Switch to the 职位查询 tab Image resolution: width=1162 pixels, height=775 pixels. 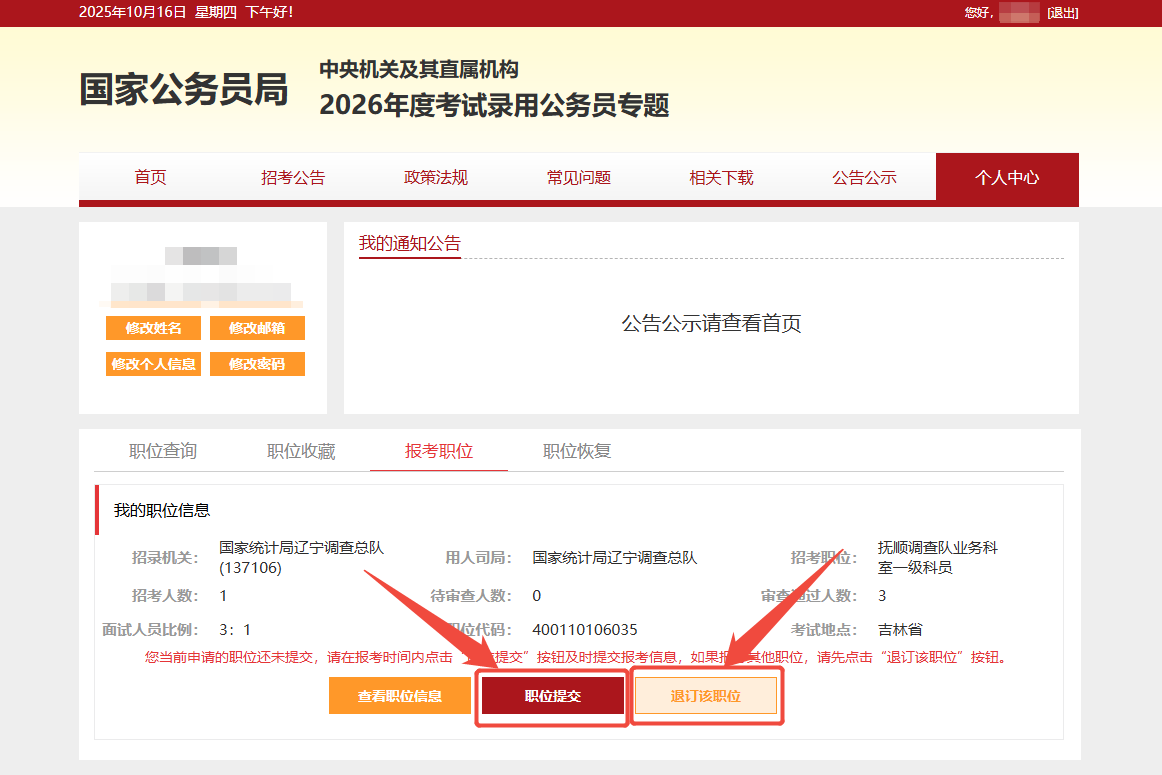pos(163,451)
